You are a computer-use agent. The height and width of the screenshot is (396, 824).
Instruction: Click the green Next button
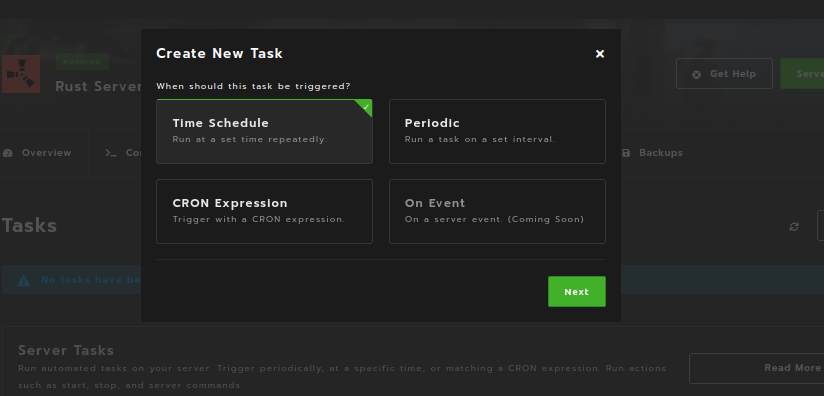[x=576, y=291]
